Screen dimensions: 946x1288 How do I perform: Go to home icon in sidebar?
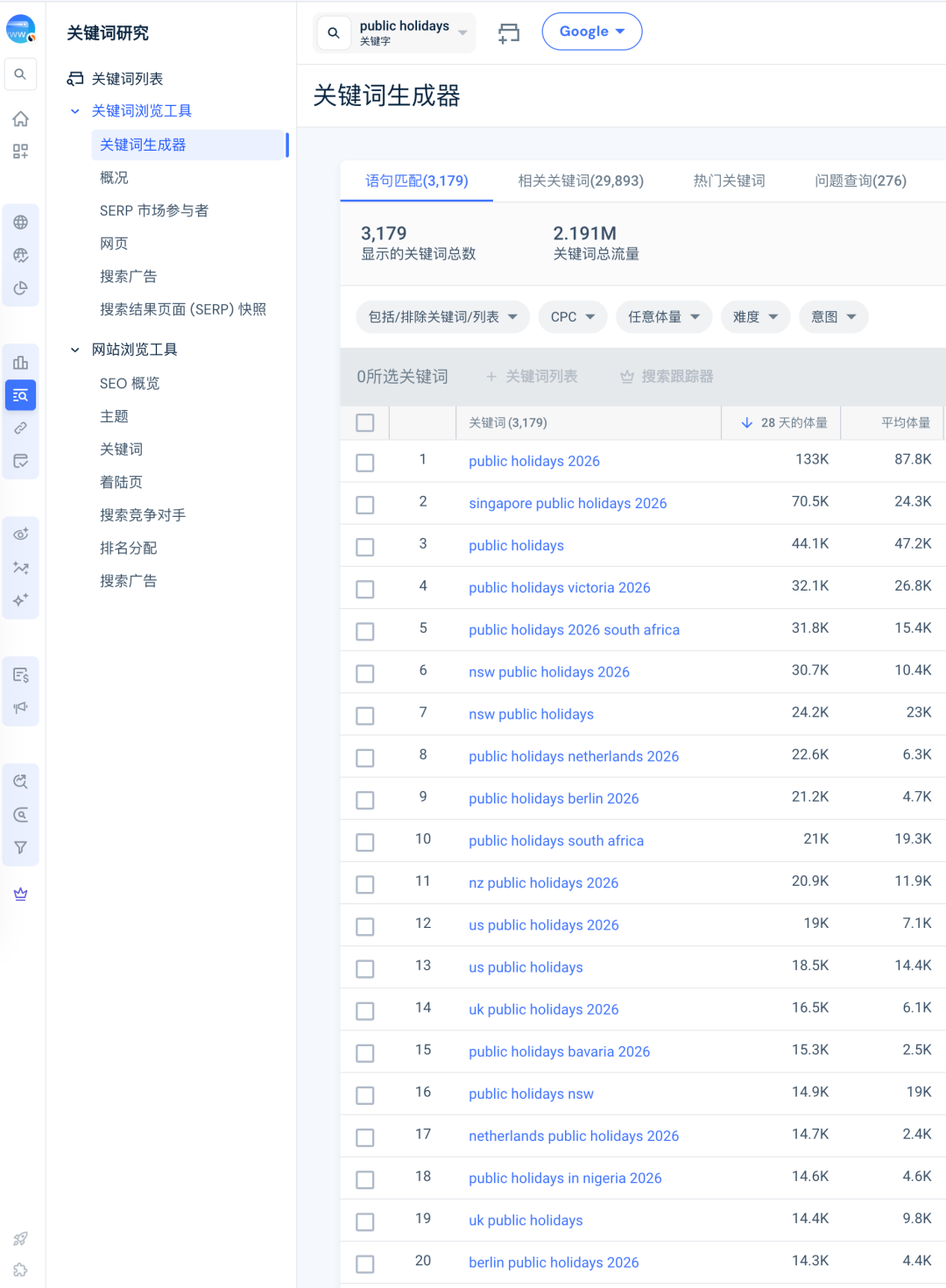(20, 119)
